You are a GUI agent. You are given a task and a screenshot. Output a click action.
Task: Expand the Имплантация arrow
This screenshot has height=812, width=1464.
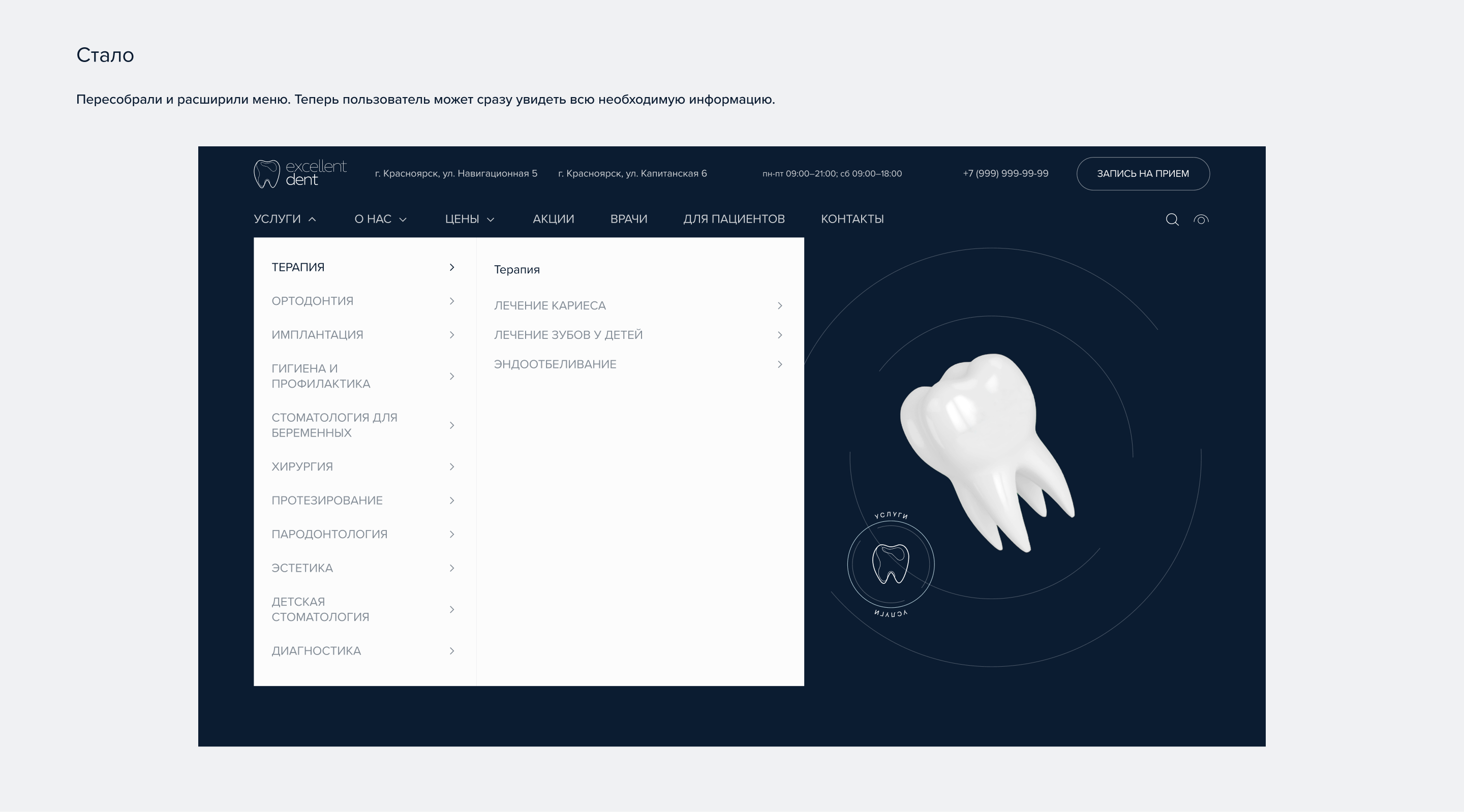tap(452, 335)
